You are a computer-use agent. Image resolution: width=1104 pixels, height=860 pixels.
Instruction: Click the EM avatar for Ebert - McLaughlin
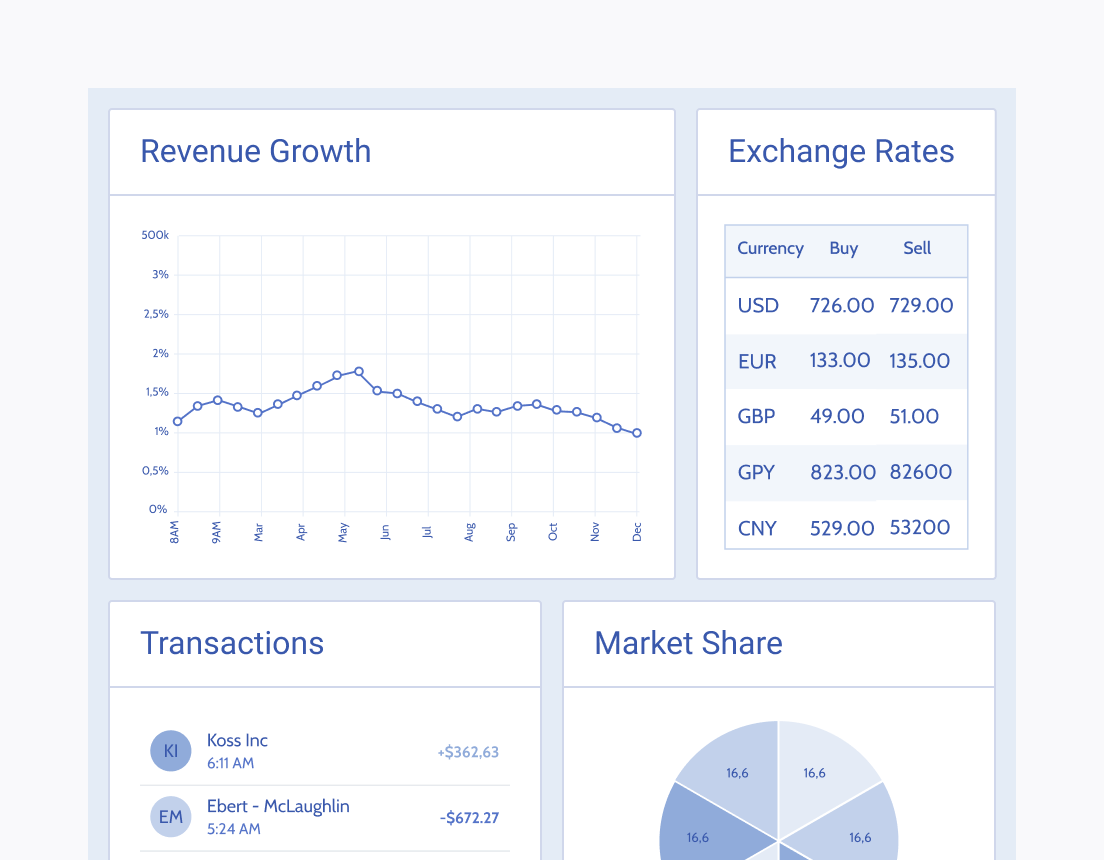[x=170, y=816]
